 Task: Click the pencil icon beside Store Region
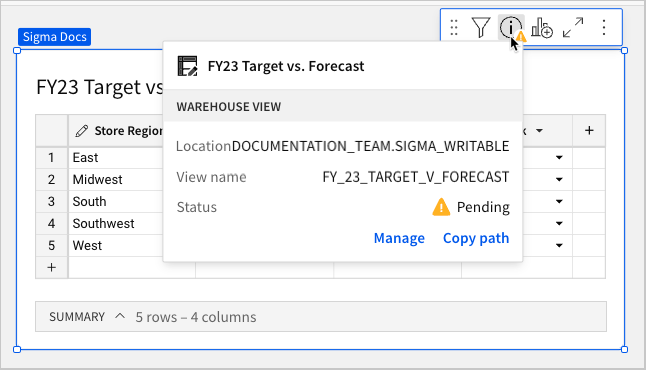pos(82,131)
